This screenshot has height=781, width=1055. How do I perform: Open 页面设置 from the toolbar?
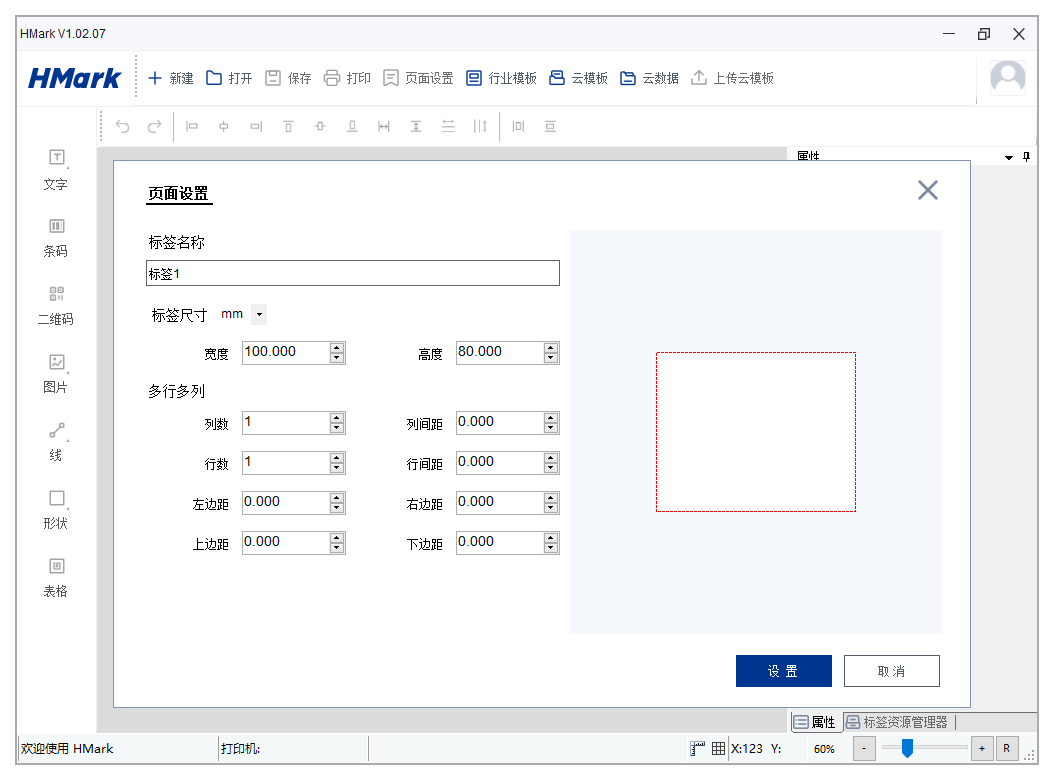418,78
